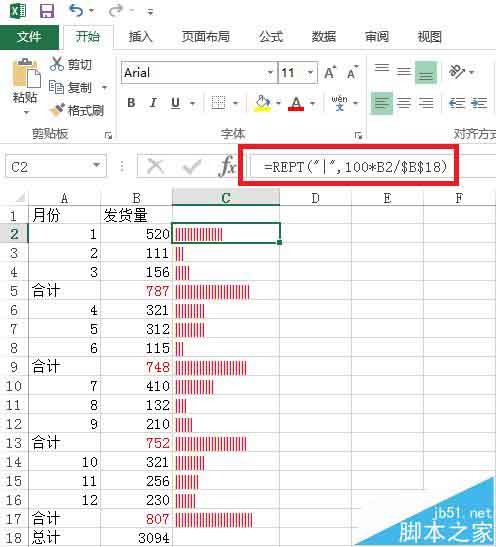Viewport: 496px width, 547px height.
Task: Expand the 复制 copy options arrow
Action: tap(104, 87)
